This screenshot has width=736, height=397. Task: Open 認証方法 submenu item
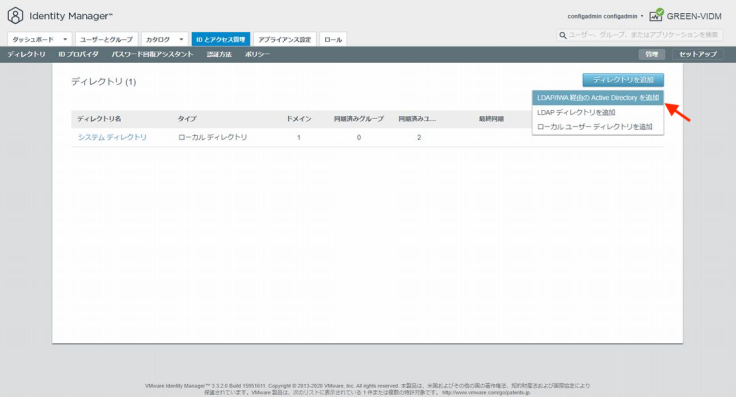tap(219, 54)
